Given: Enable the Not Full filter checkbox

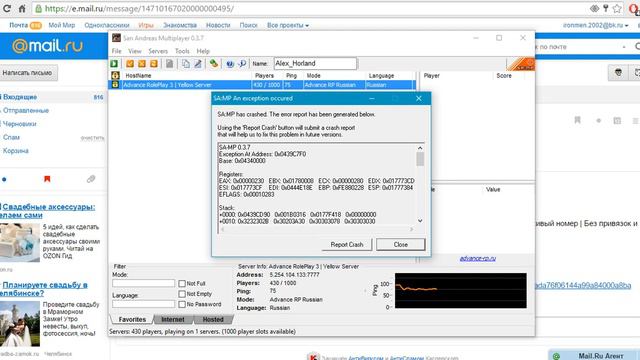Looking at the screenshot, I should pos(182,283).
